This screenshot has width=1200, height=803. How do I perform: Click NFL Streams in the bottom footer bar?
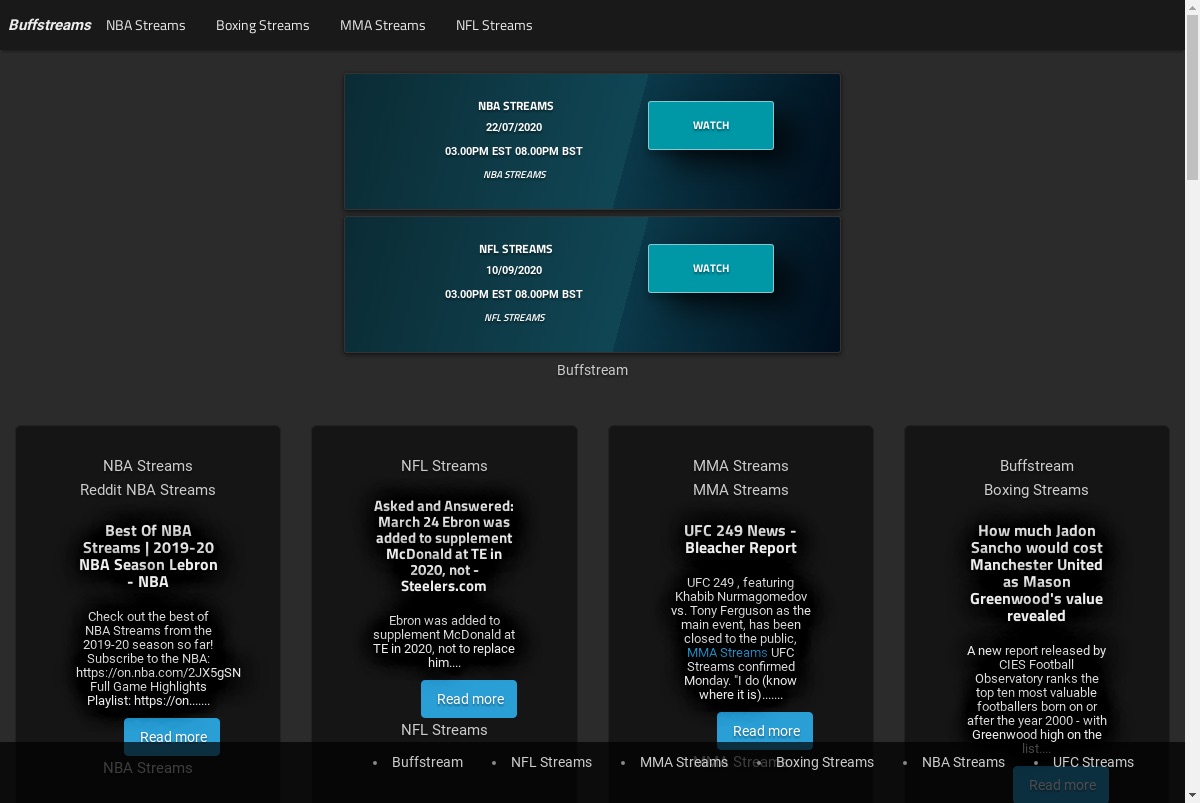(551, 762)
